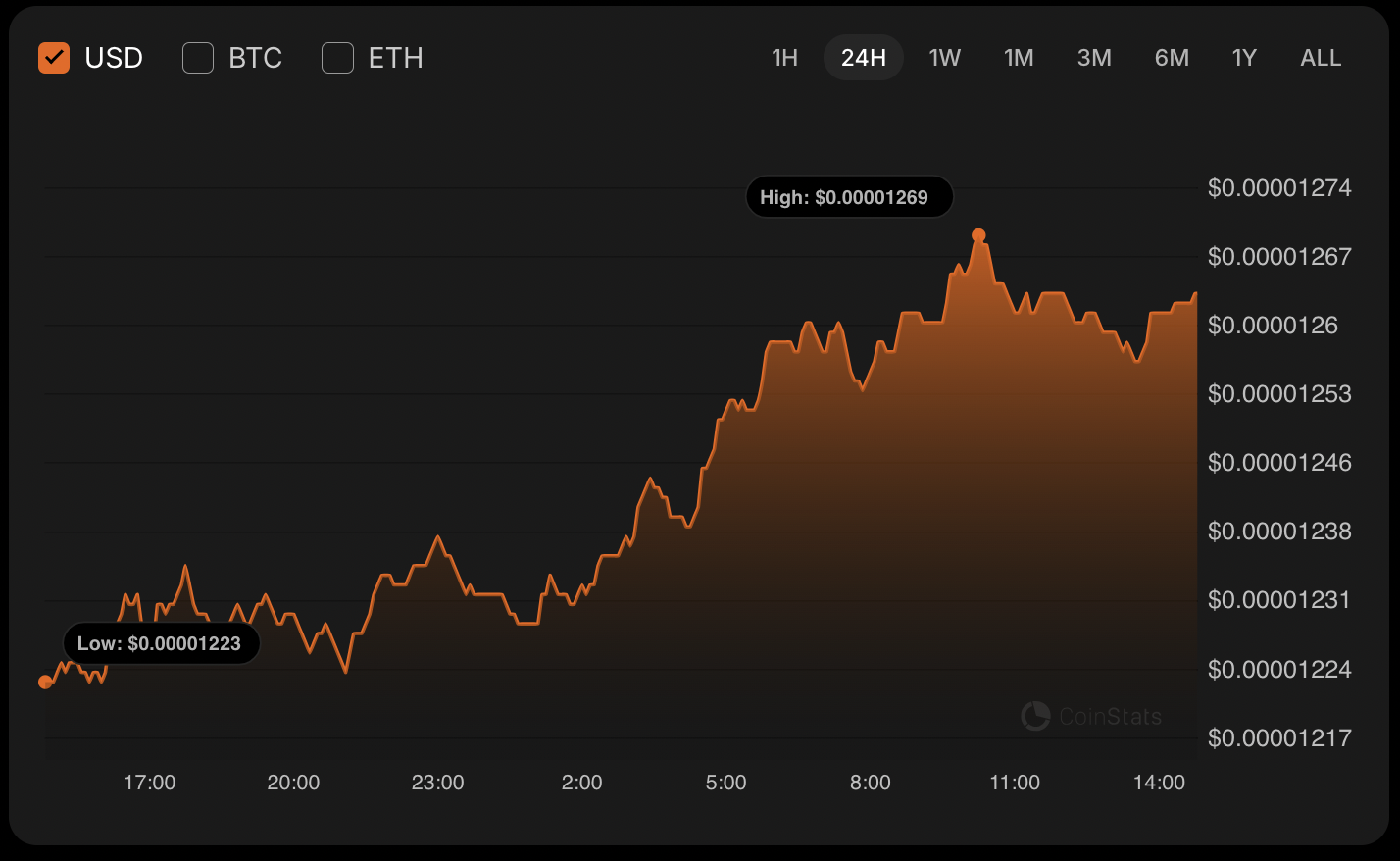This screenshot has height=861, width=1400.
Task: Click the 11:00 time axis label
Action: click(1015, 783)
